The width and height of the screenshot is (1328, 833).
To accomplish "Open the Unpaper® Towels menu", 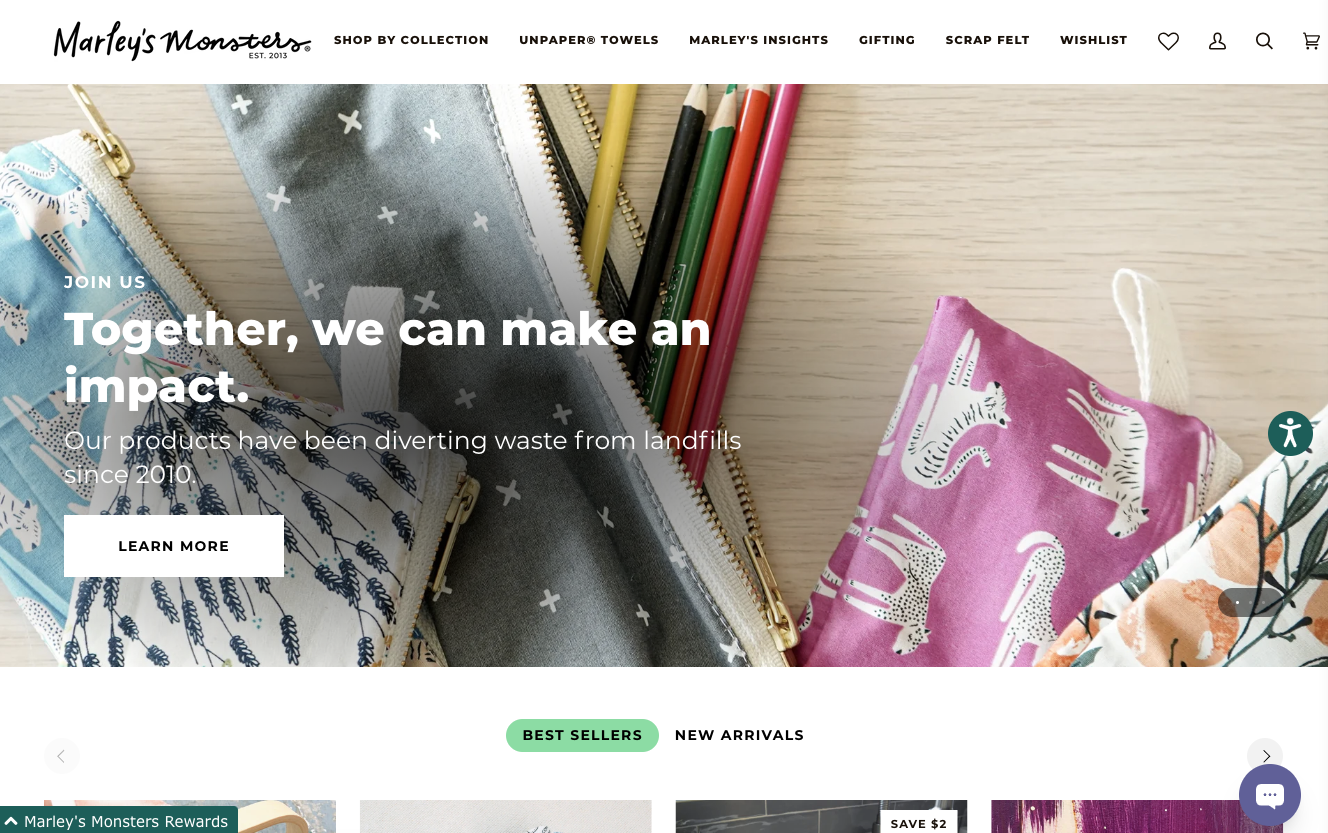I will 589,40.
